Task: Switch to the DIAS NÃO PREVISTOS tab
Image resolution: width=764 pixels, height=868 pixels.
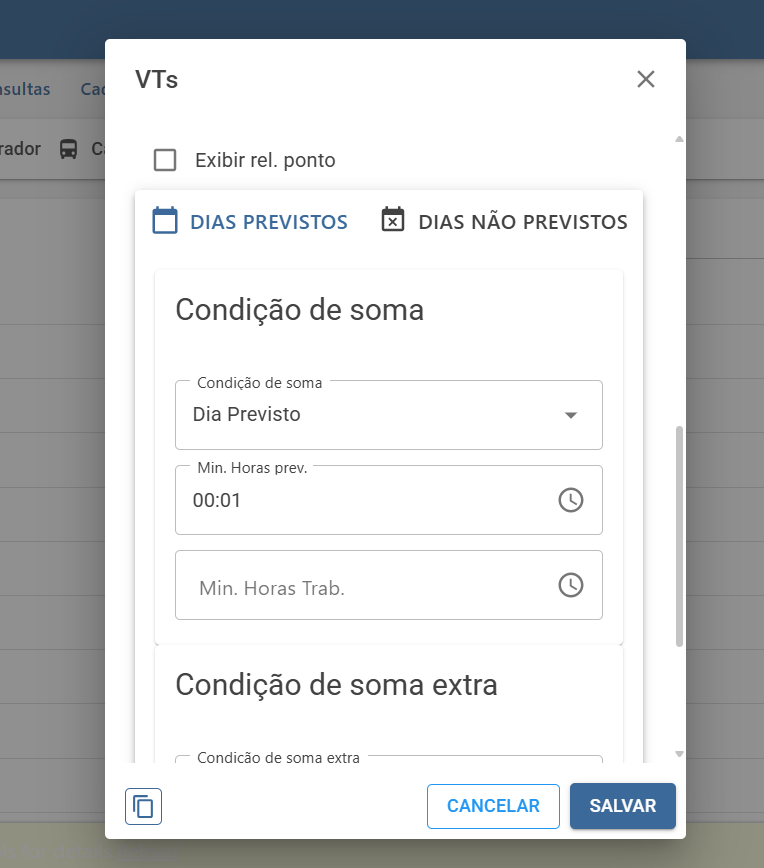Action: (x=505, y=221)
